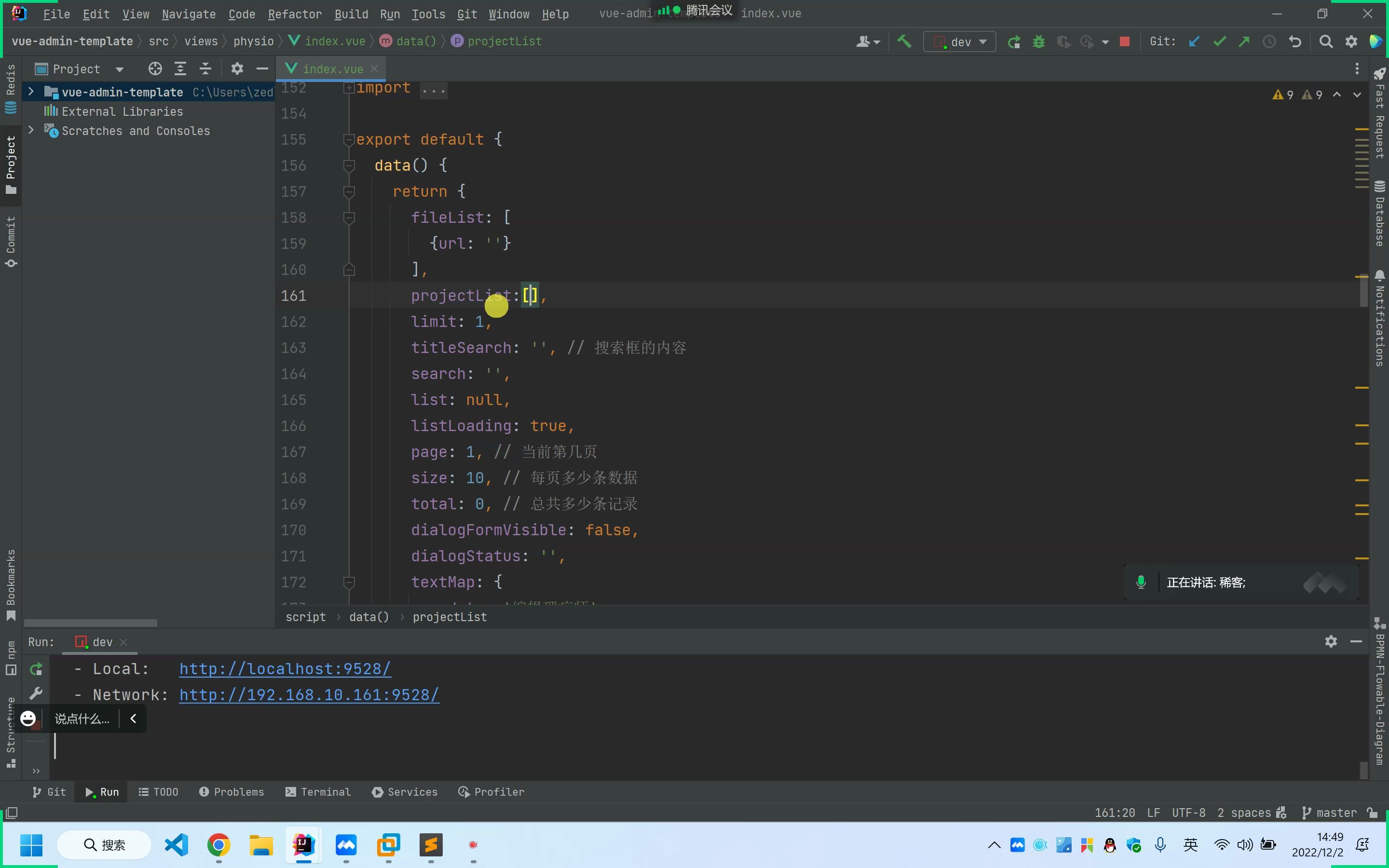The image size is (1389, 868).
Task: Click the taskbar search box
Action: (x=105, y=844)
